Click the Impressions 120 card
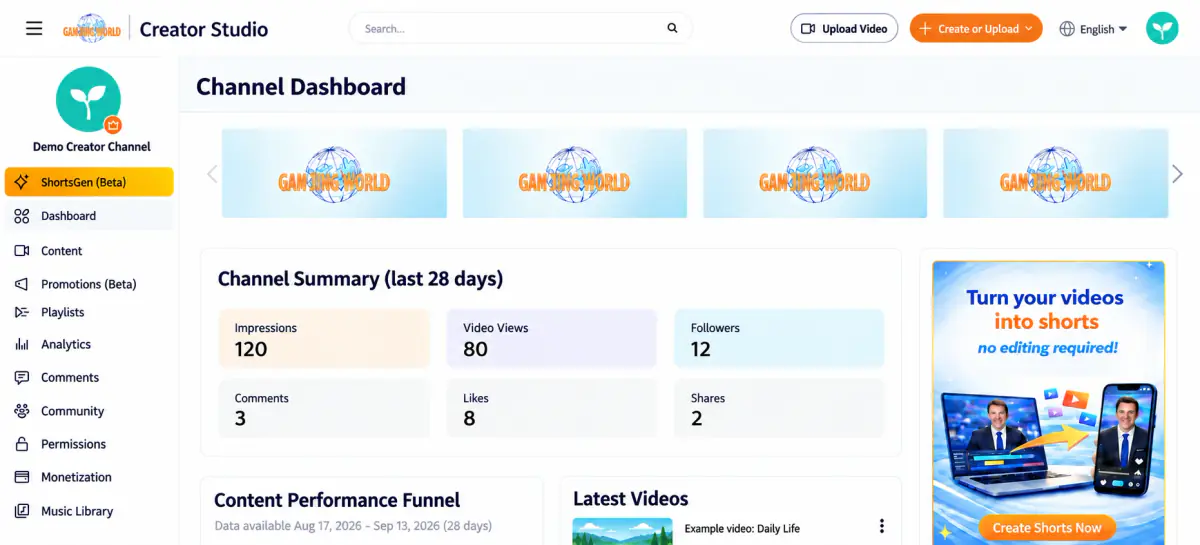The height and width of the screenshot is (545, 1200). pos(324,339)
